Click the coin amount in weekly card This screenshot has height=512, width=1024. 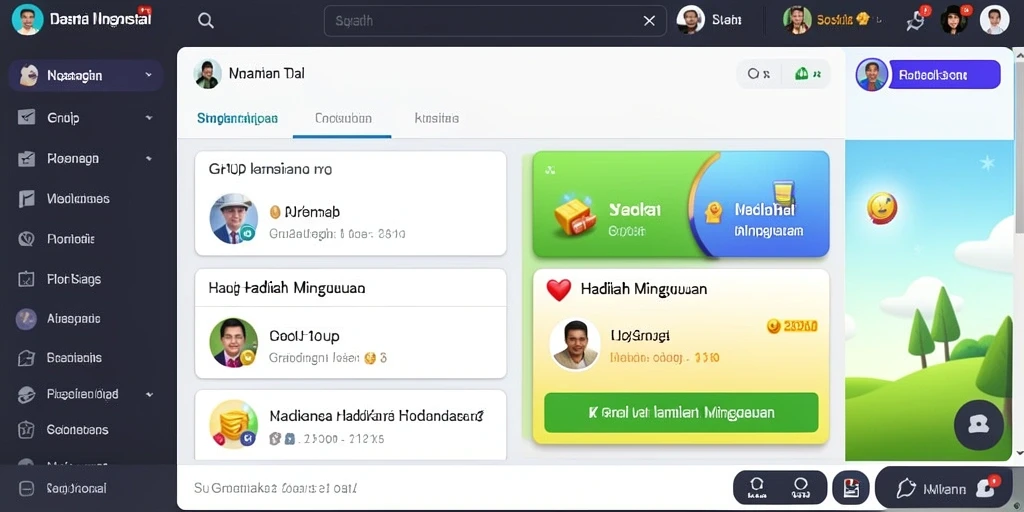click(792, 326)
